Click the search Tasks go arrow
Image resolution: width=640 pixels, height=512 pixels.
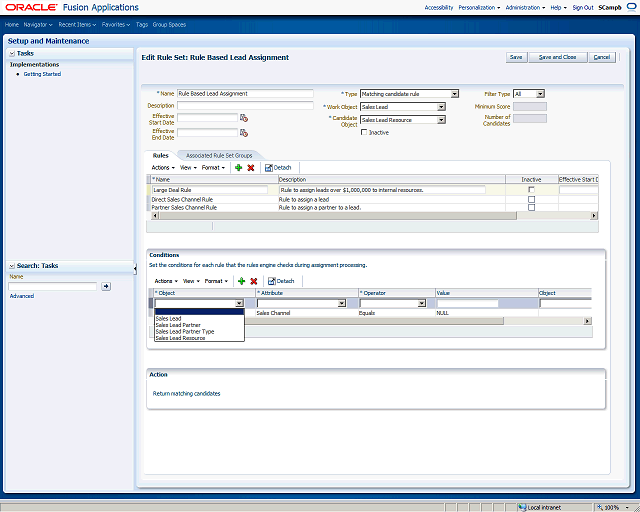pos(106,286)
